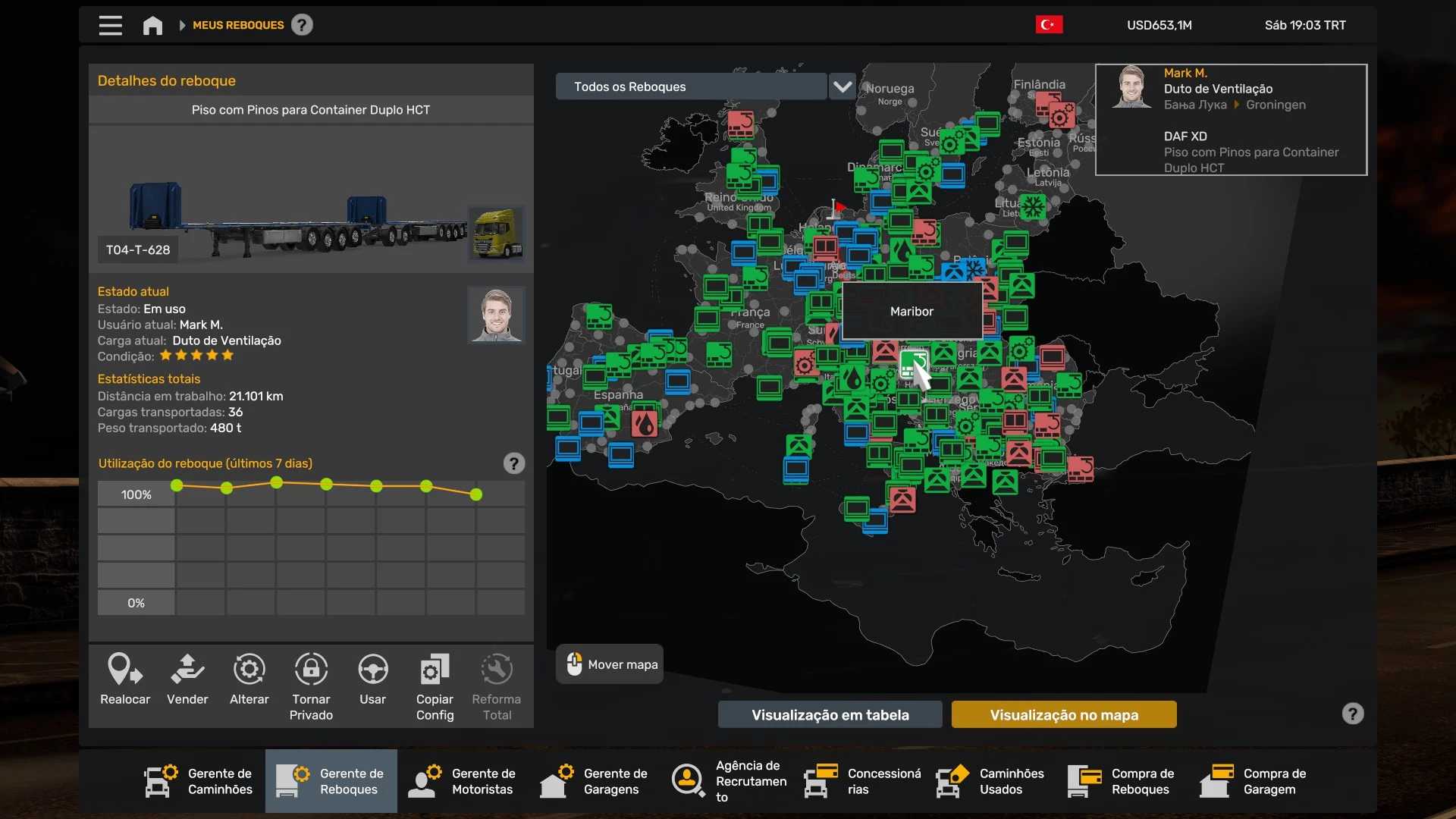Toggle Tornar Privado lock
Image resolution: width=1456 pixels, height=819 pixels.
click(x=311, y=670)
